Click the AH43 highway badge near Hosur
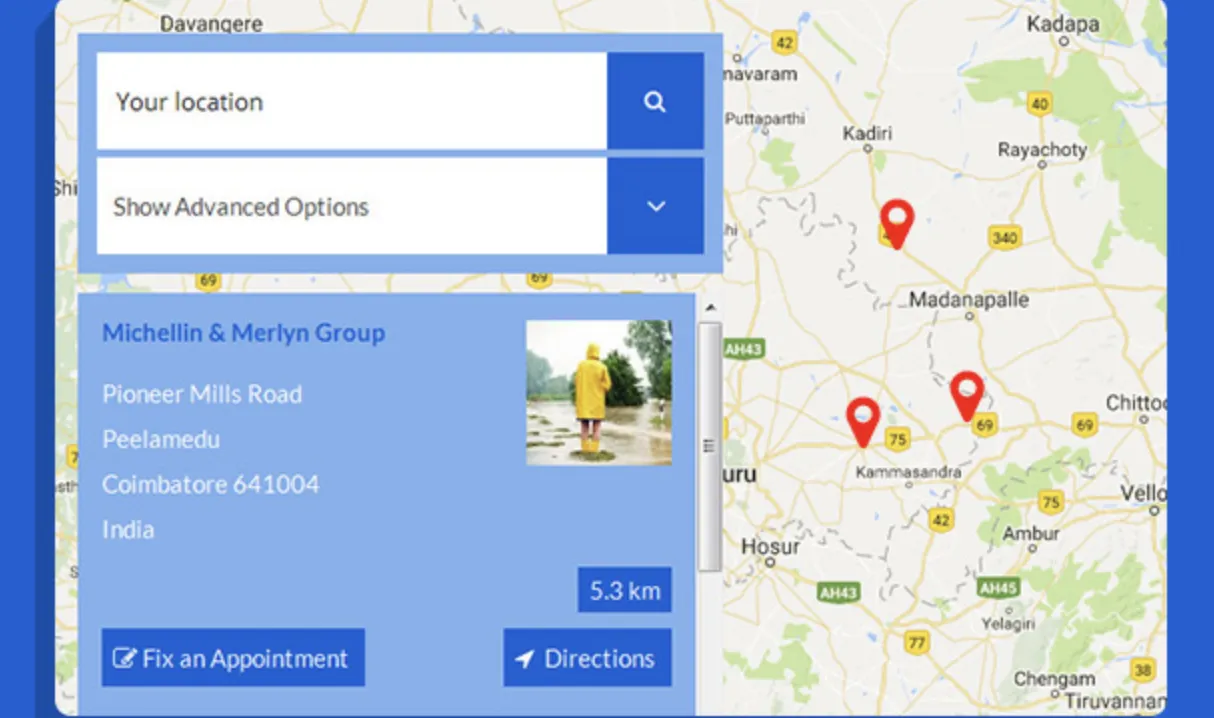Screen dimensions: 1214x718 pos(838,592)
